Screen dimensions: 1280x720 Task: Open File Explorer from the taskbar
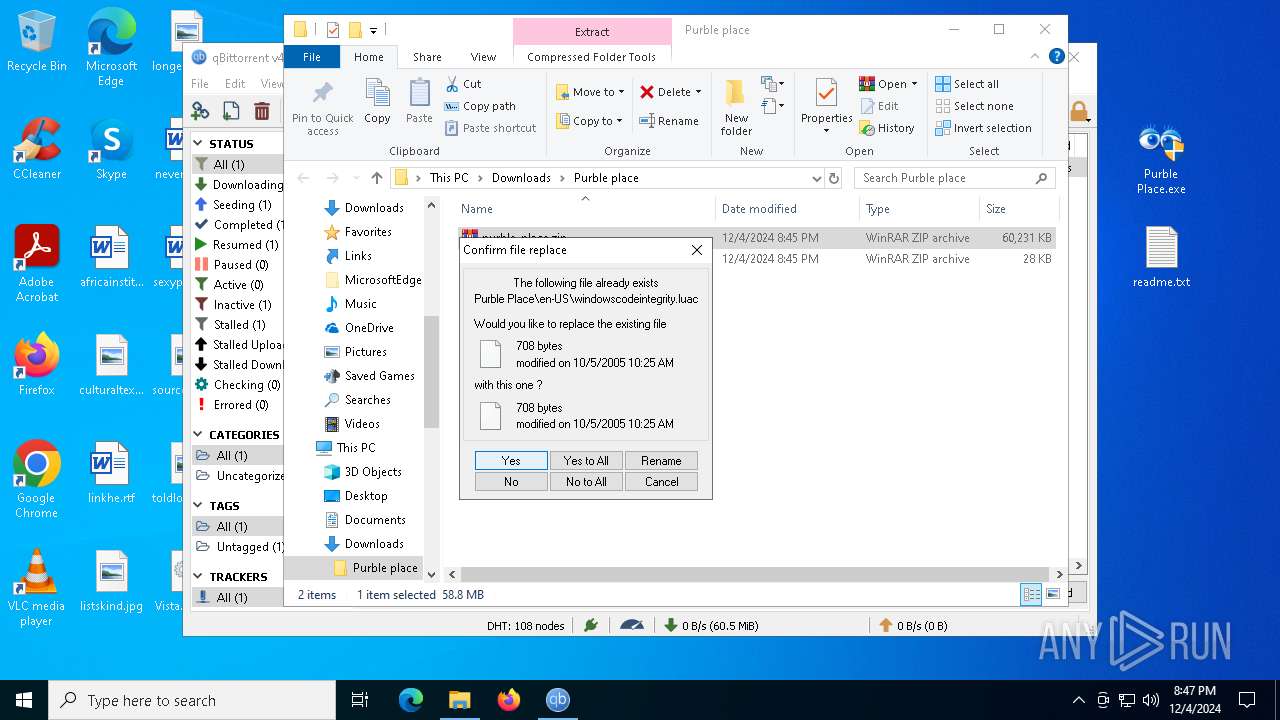pos(460,700)
